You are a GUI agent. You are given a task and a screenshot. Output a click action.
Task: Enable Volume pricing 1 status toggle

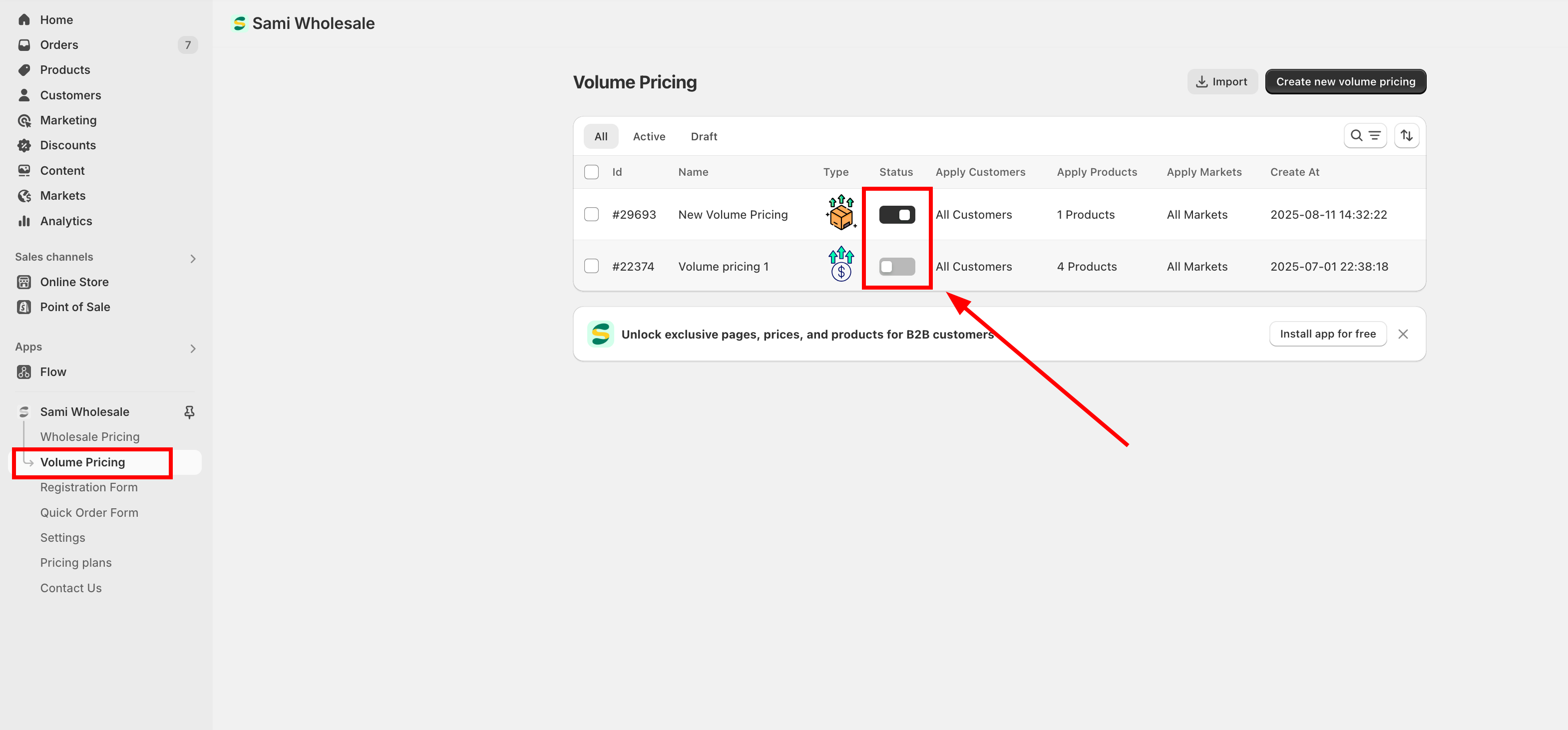897,267
